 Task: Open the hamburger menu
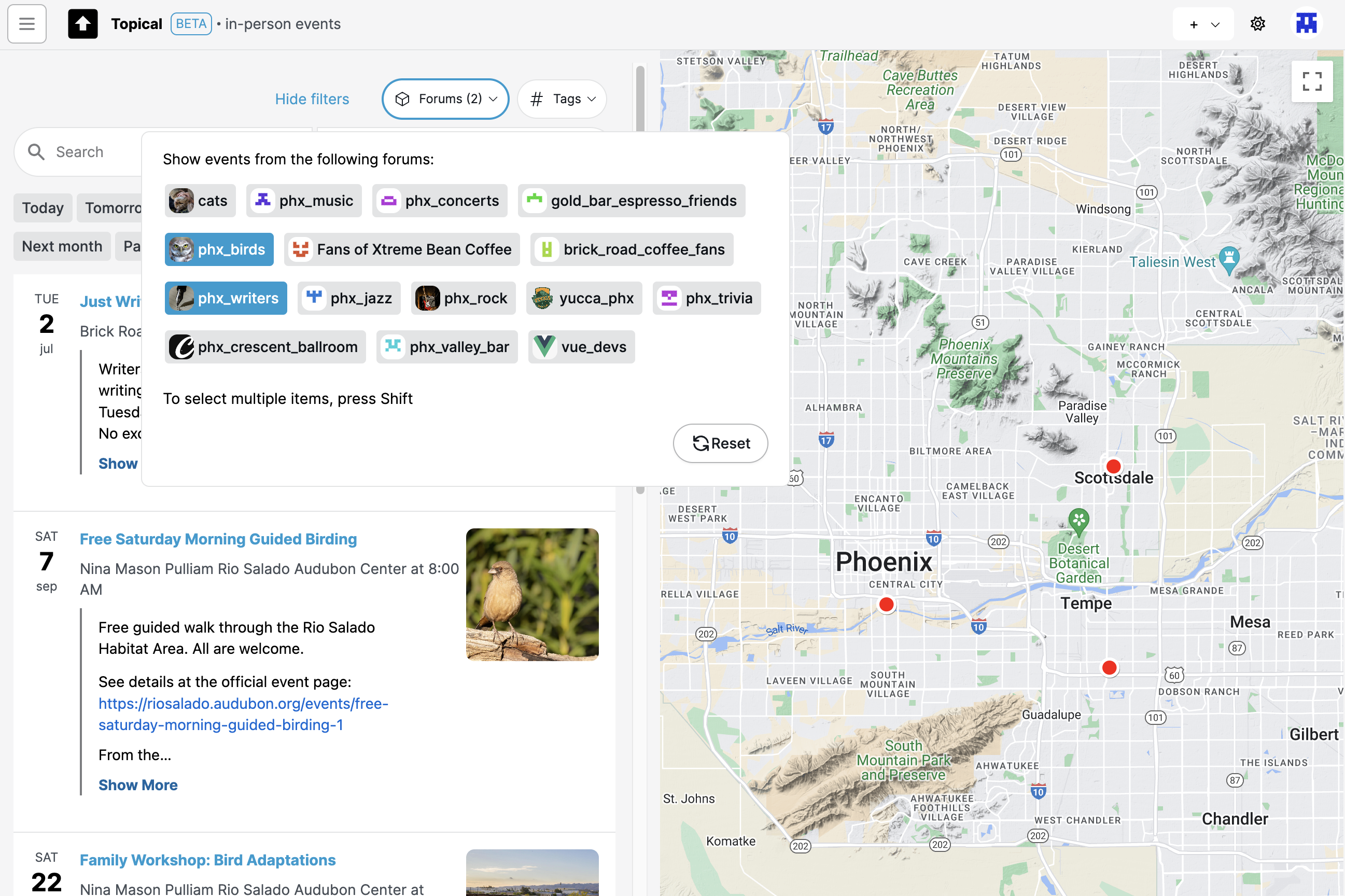(27, 24)
